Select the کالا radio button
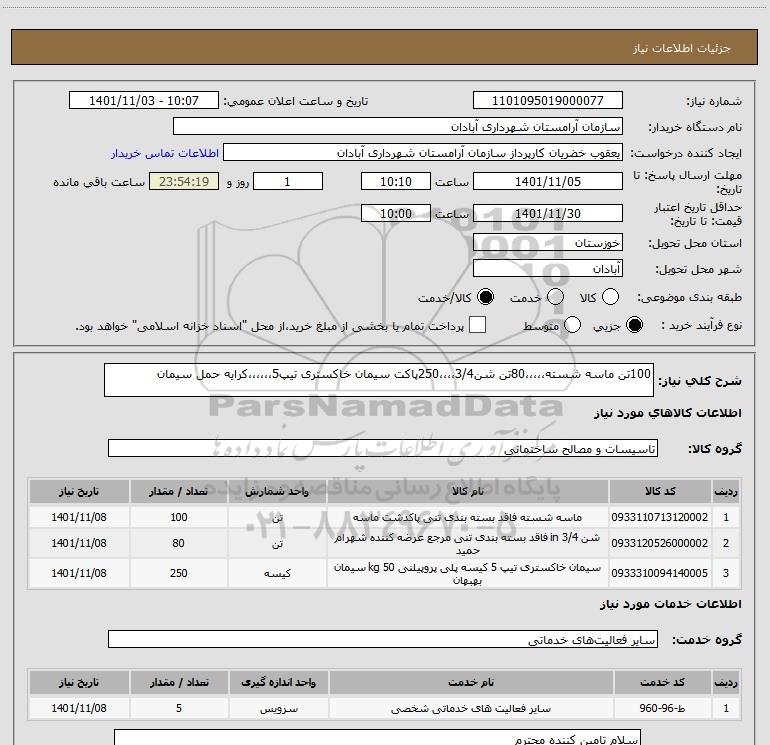Viewport: 770px width, 745px height. point(610,297)
